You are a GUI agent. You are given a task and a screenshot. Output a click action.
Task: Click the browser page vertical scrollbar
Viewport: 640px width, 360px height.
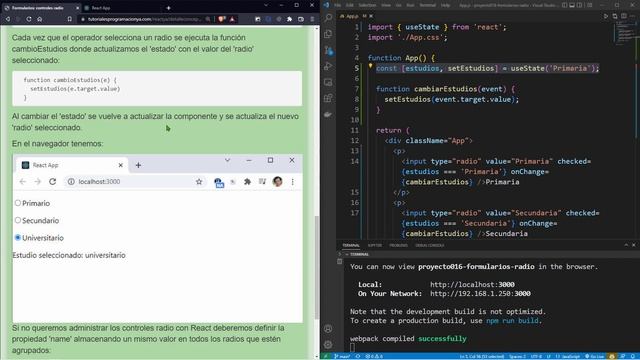pyautogui.click(x=317, y=267)
